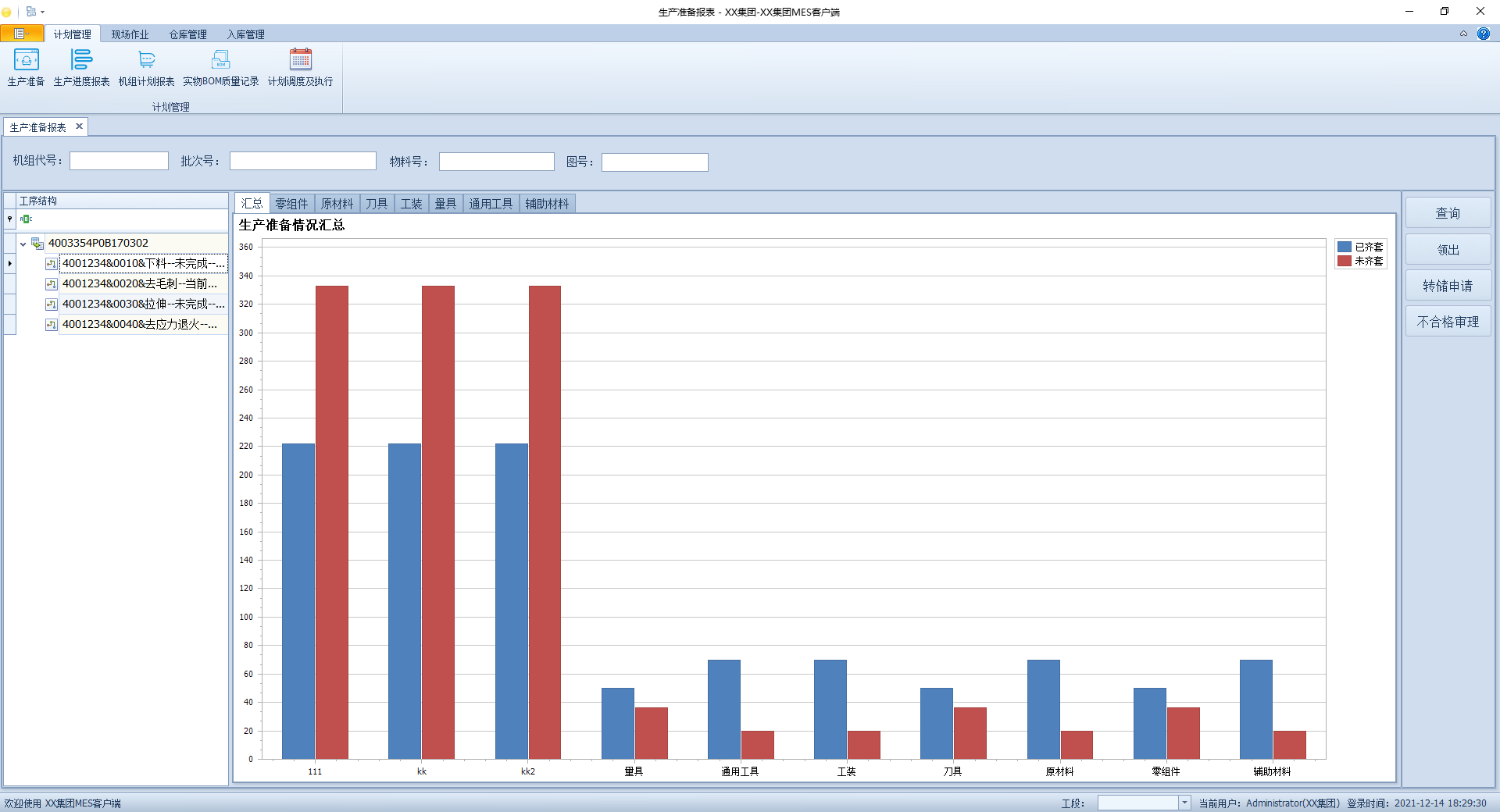Click the quick access toolbar customize icon

(31, 11)
